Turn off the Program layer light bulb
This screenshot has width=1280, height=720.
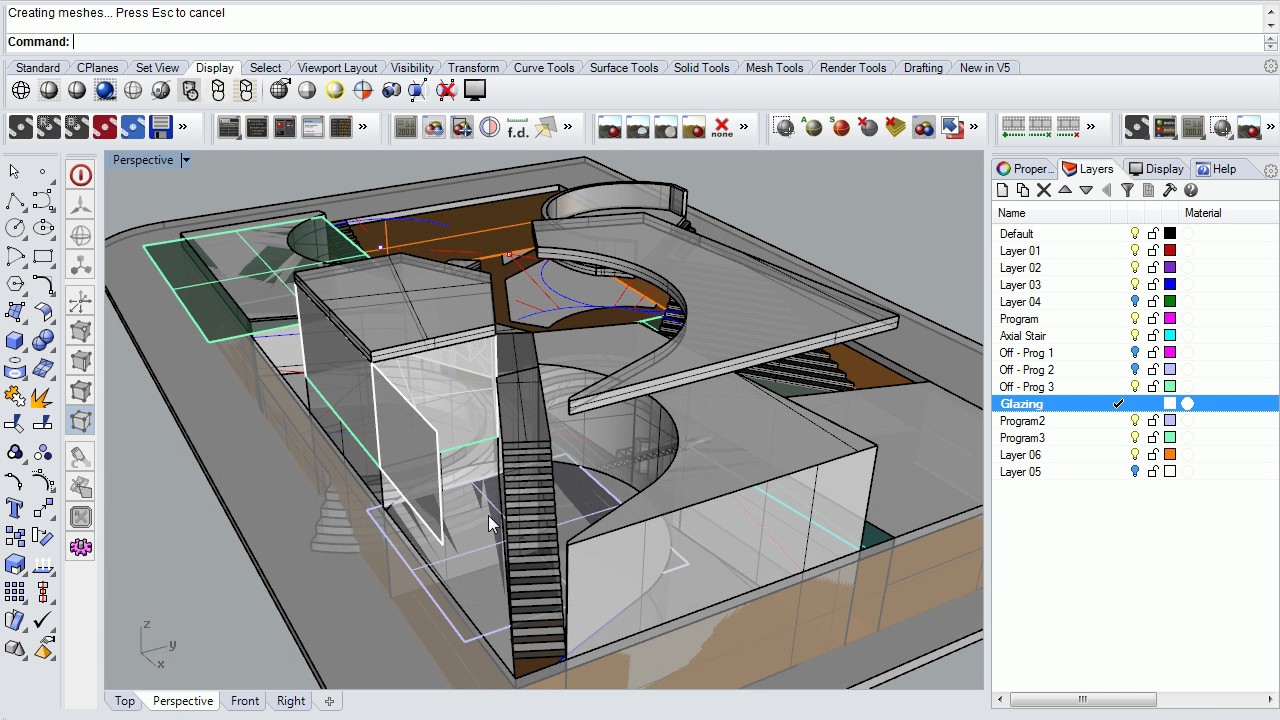tap(1135, 318)
